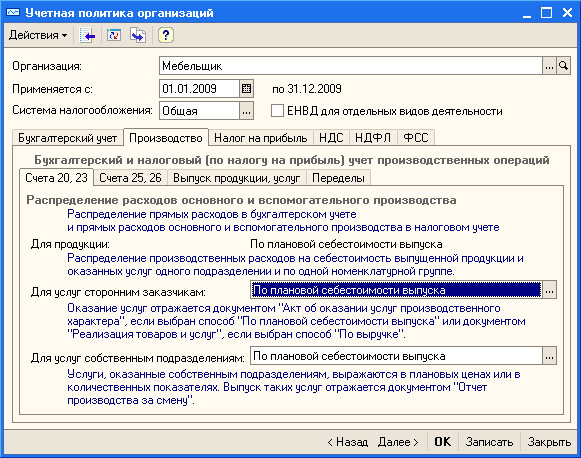Open the Налог на прибыль tab
The height and width of the screenshot is (458, 581).
261,138
